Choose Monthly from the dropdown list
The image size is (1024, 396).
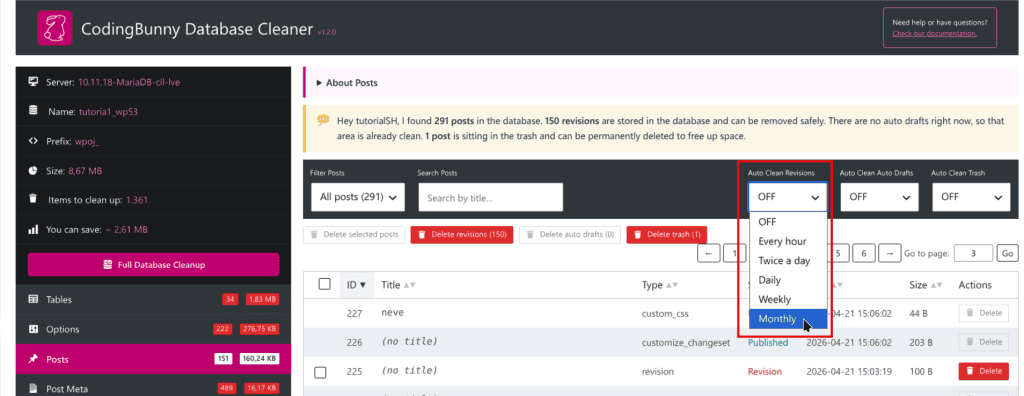[x=788, y=319]
